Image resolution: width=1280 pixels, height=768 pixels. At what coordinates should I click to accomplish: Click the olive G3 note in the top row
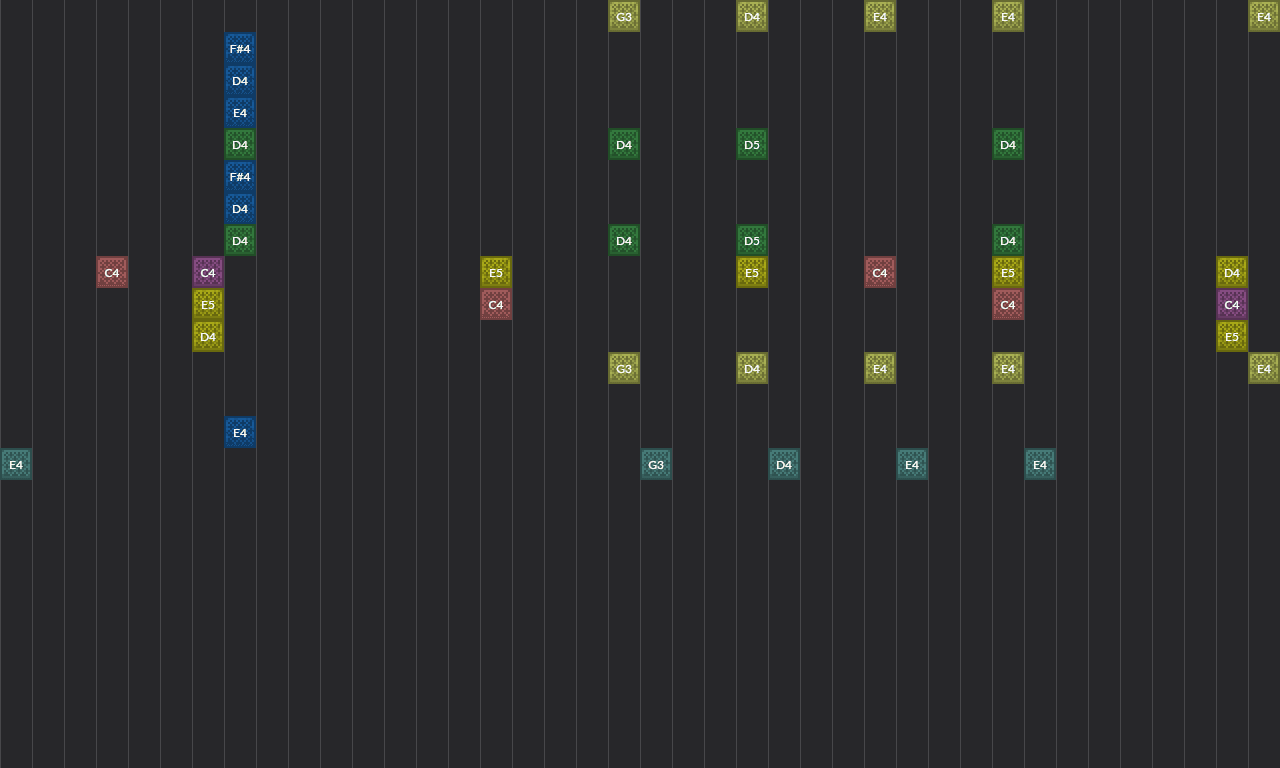(x=624, y=16)
